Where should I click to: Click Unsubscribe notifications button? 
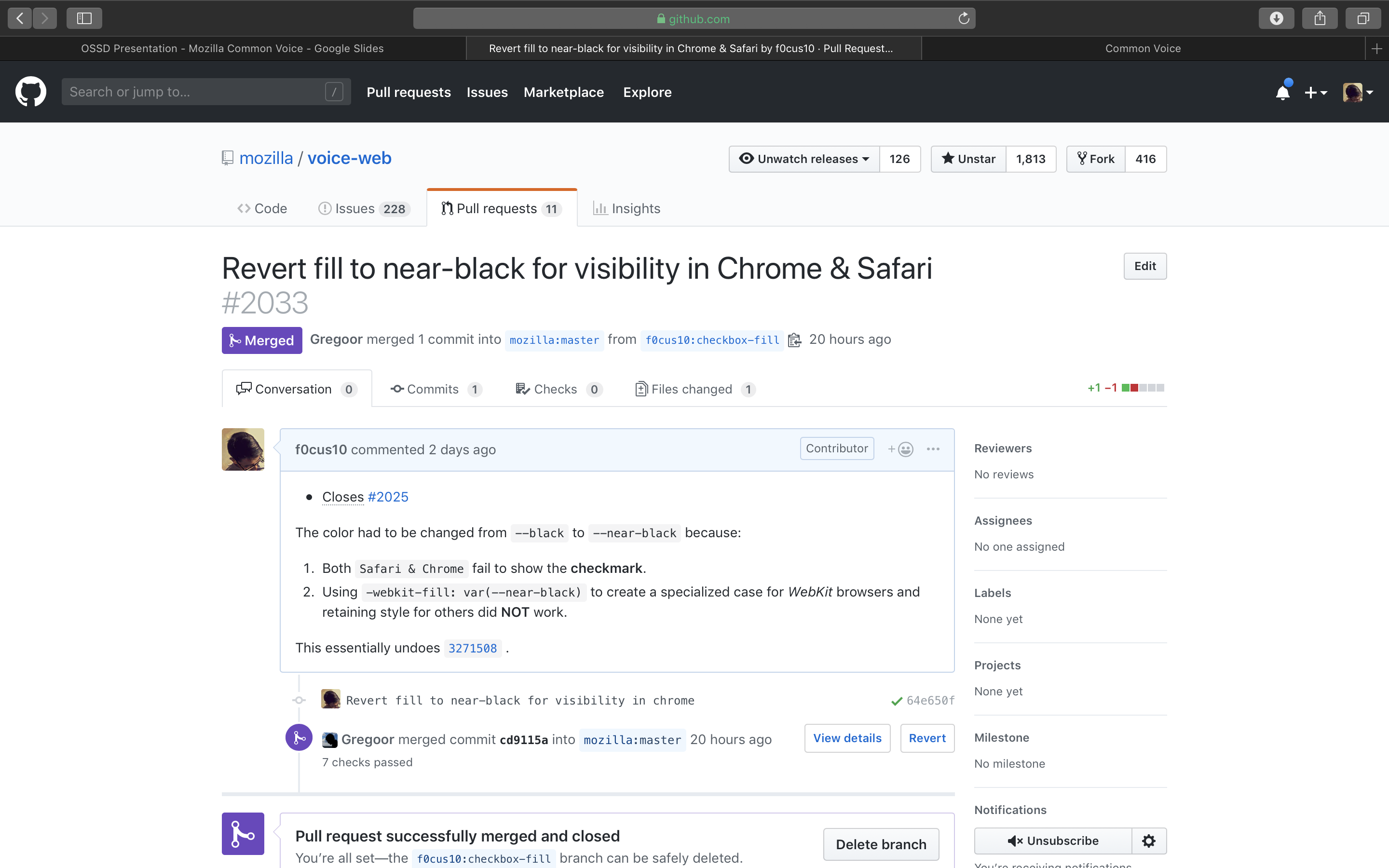pos(1055,840)
